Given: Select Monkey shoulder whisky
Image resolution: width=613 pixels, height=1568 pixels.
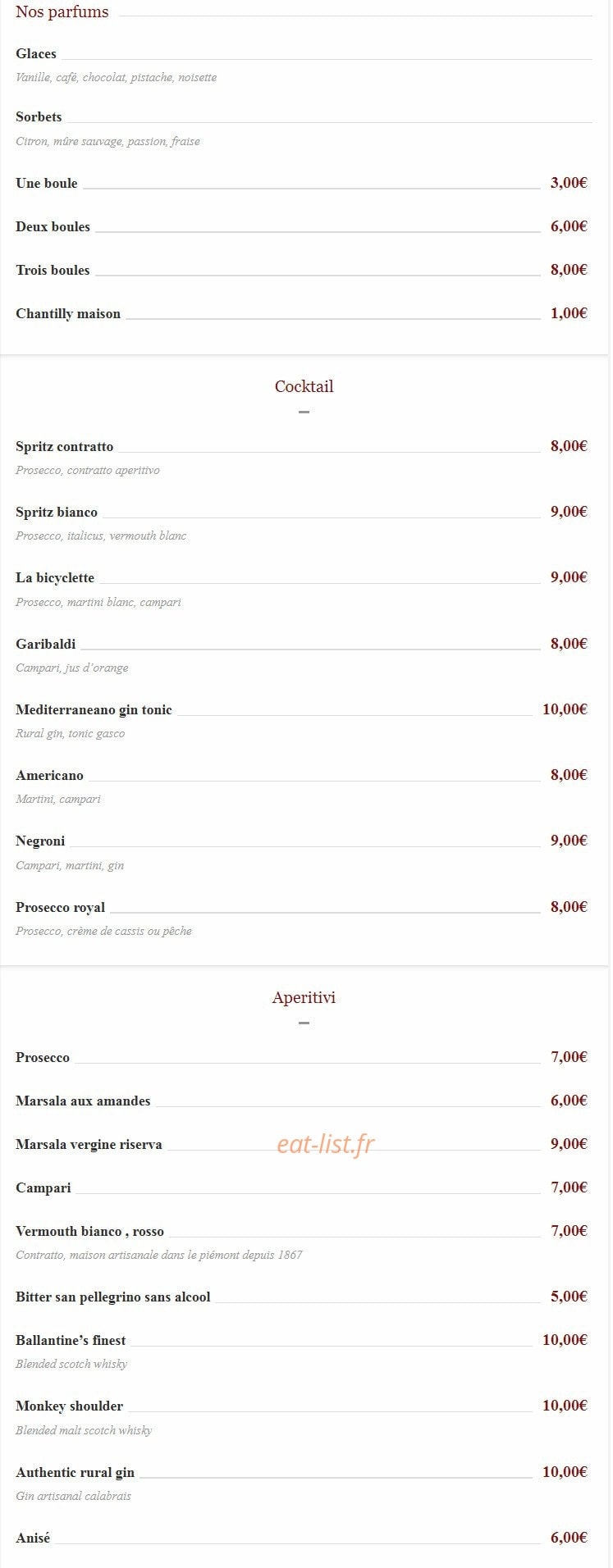Looking at the screenshot, I should coord(70,1406).
